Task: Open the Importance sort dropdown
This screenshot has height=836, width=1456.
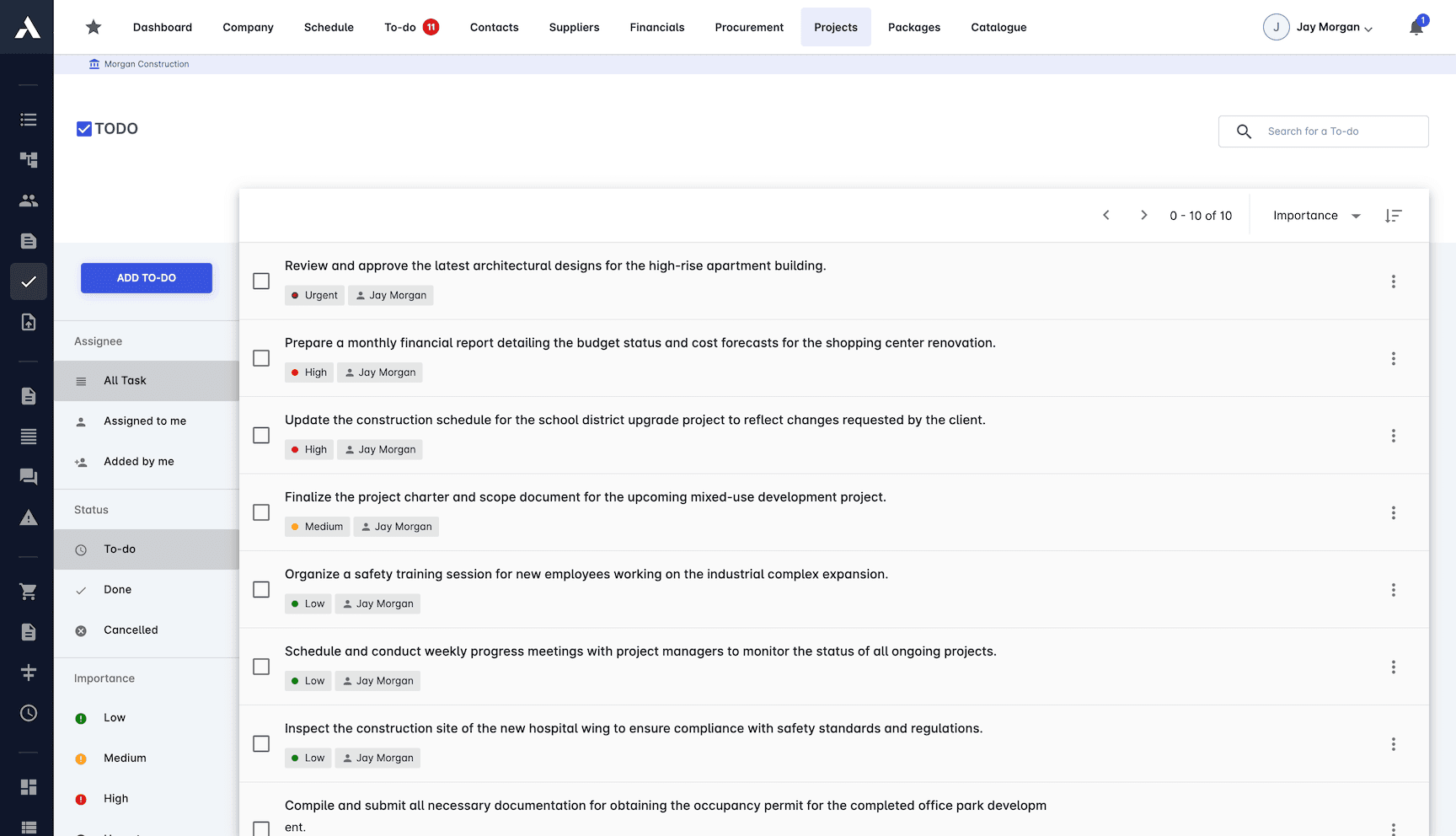Action: pos(1314,215)
